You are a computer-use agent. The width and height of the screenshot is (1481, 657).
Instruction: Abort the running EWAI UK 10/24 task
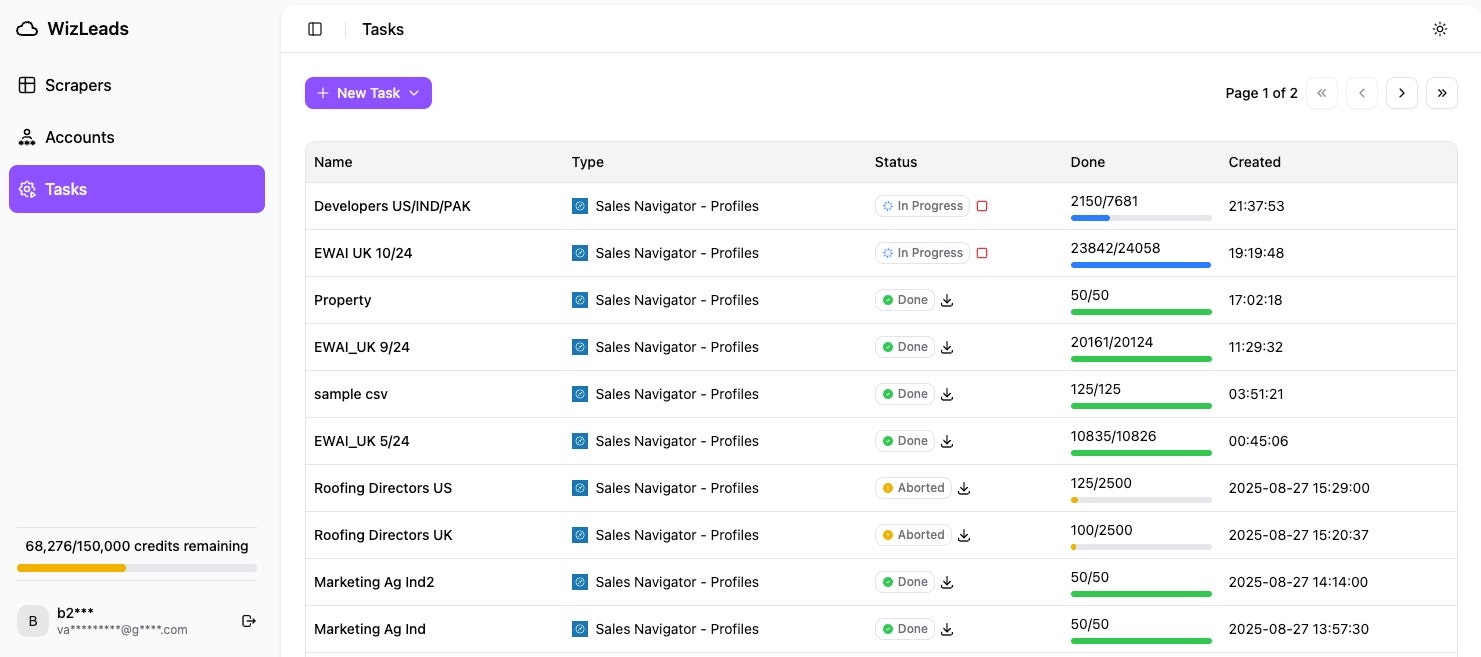pyautogui.click(x=982, y=253)
